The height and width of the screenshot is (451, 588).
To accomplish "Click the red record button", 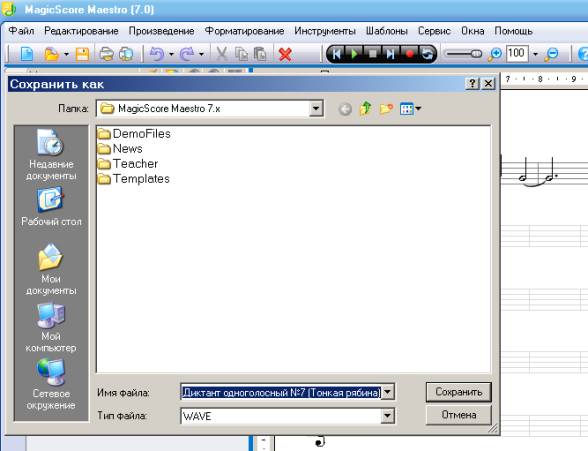I will 410,54.
